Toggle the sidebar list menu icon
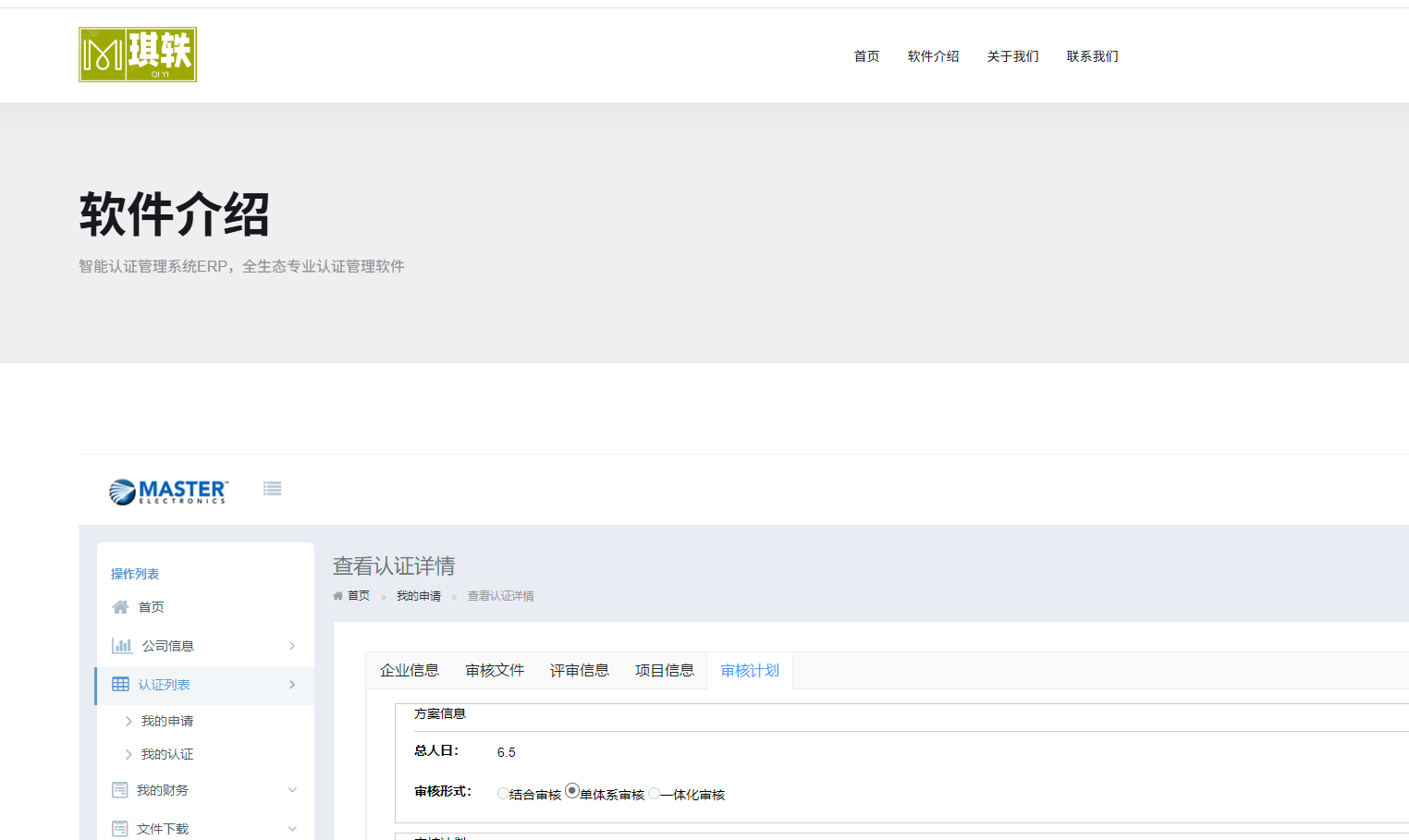Image resolution: width=1409 pixels, height=840 pixels. point(272,489)
